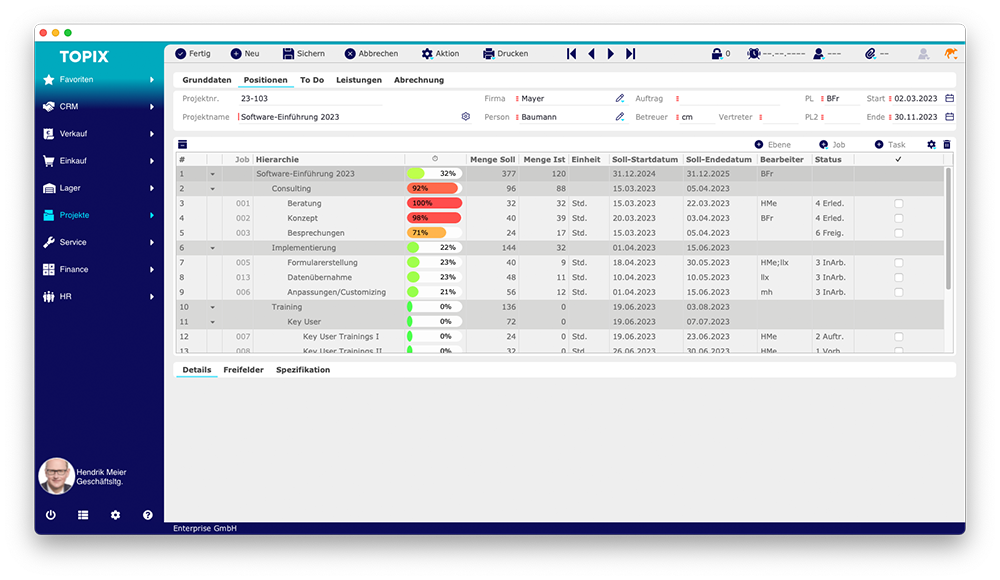Open the help question mark icon
The width and height of the screenshot is (1000, 580).
[148, 515]
